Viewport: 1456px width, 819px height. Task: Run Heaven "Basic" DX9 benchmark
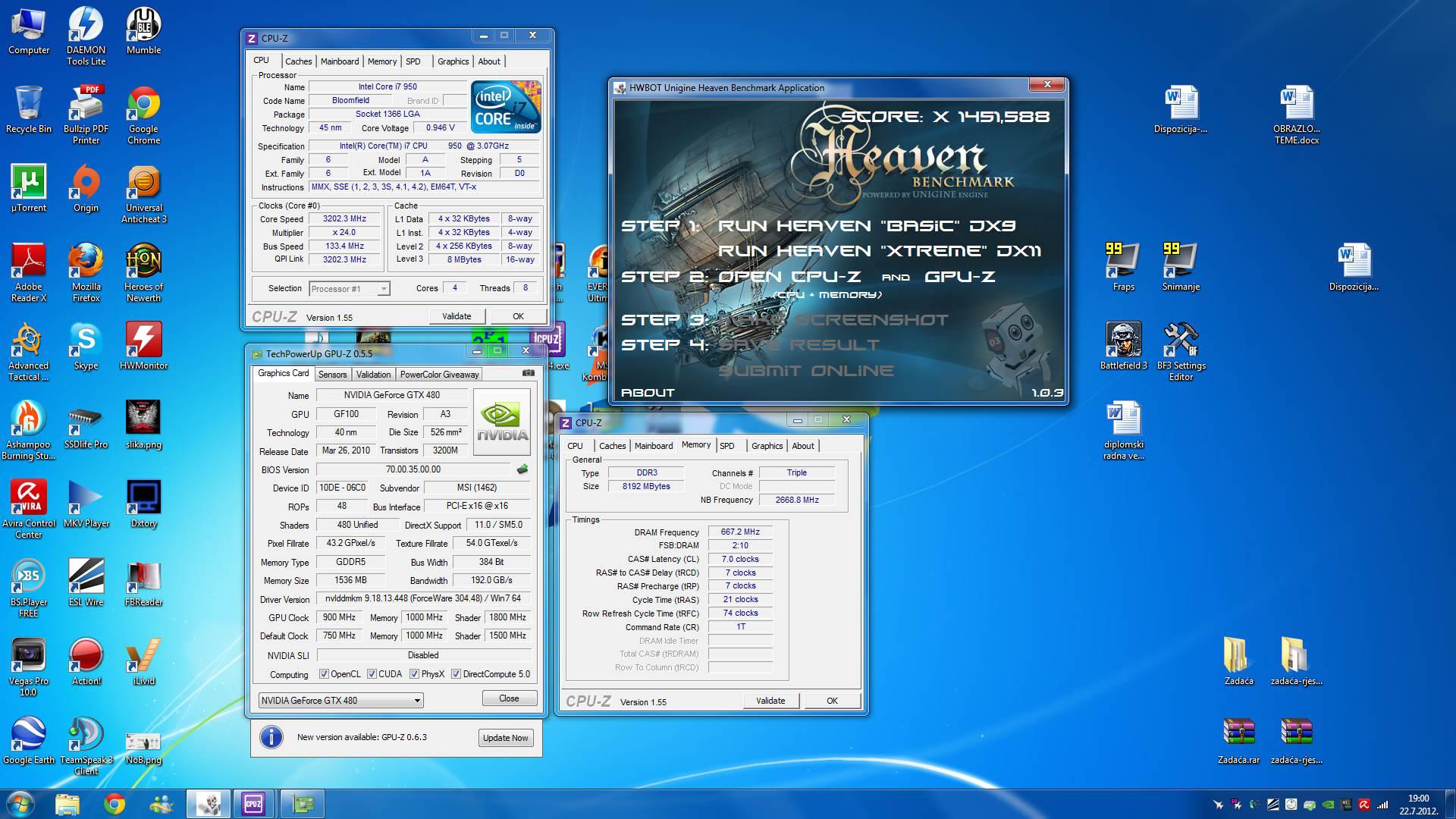click(866, 225)
